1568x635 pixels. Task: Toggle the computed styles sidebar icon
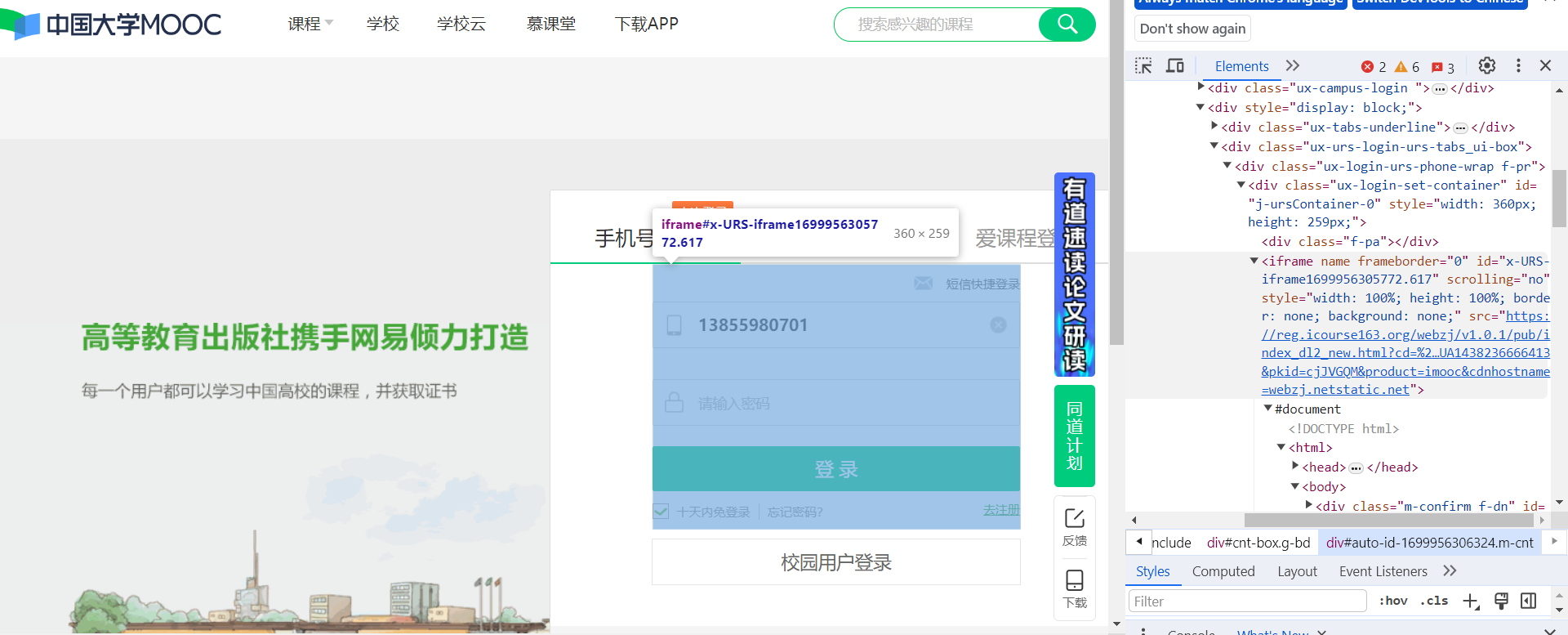click(1528, 601)
